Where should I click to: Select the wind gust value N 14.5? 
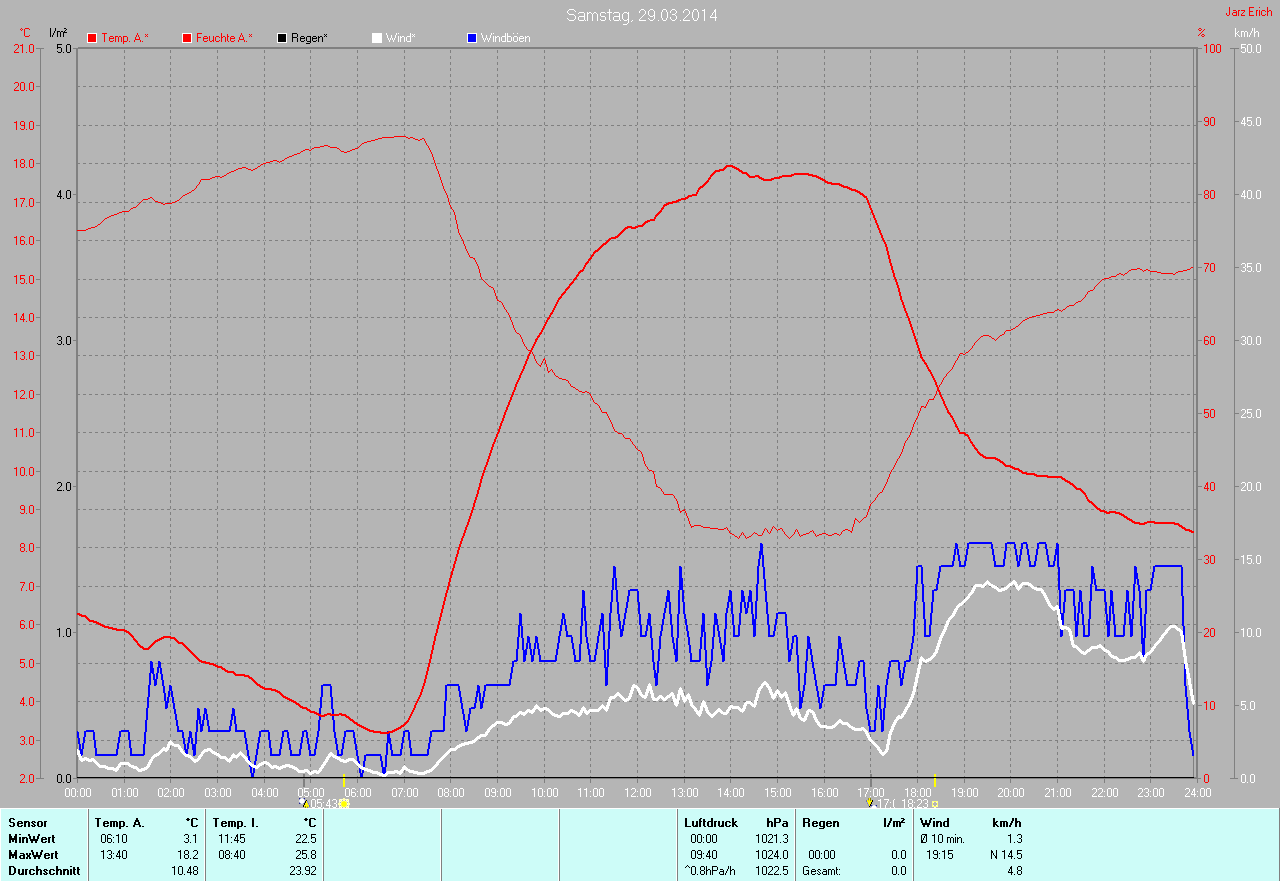1004,855
